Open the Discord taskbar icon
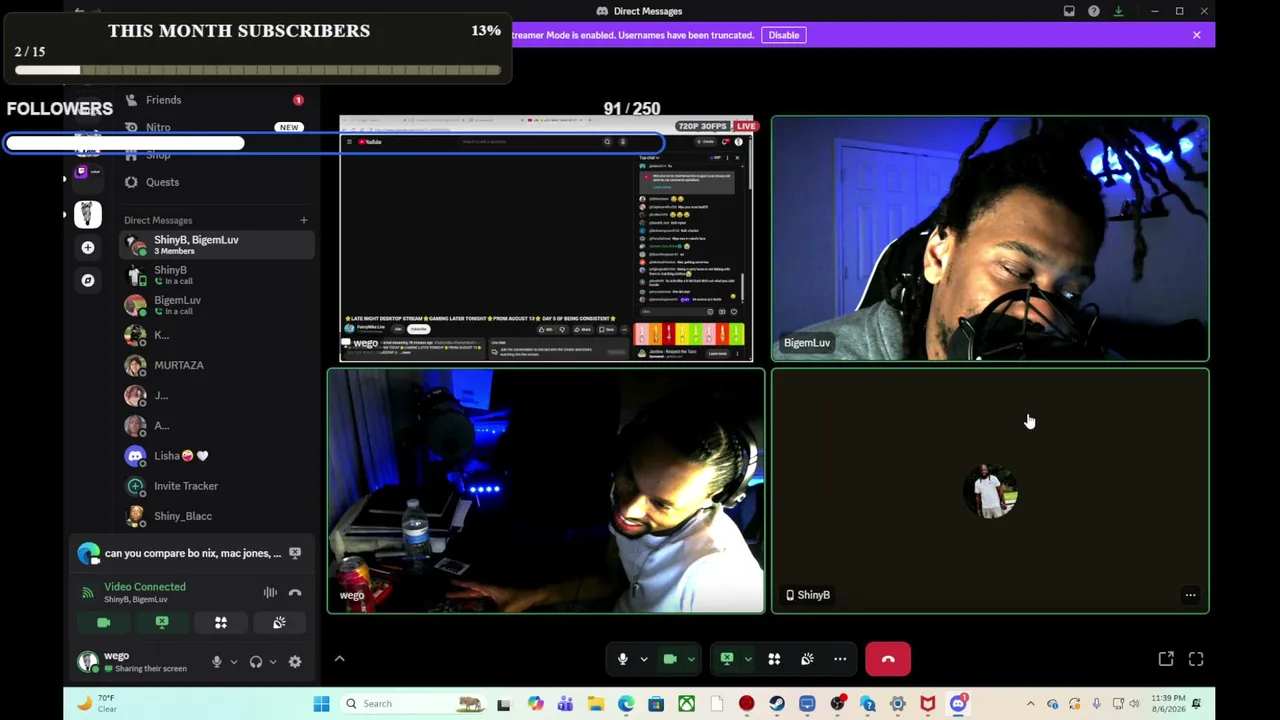The width and height of the screenshot is (1280, 720). 958,704
